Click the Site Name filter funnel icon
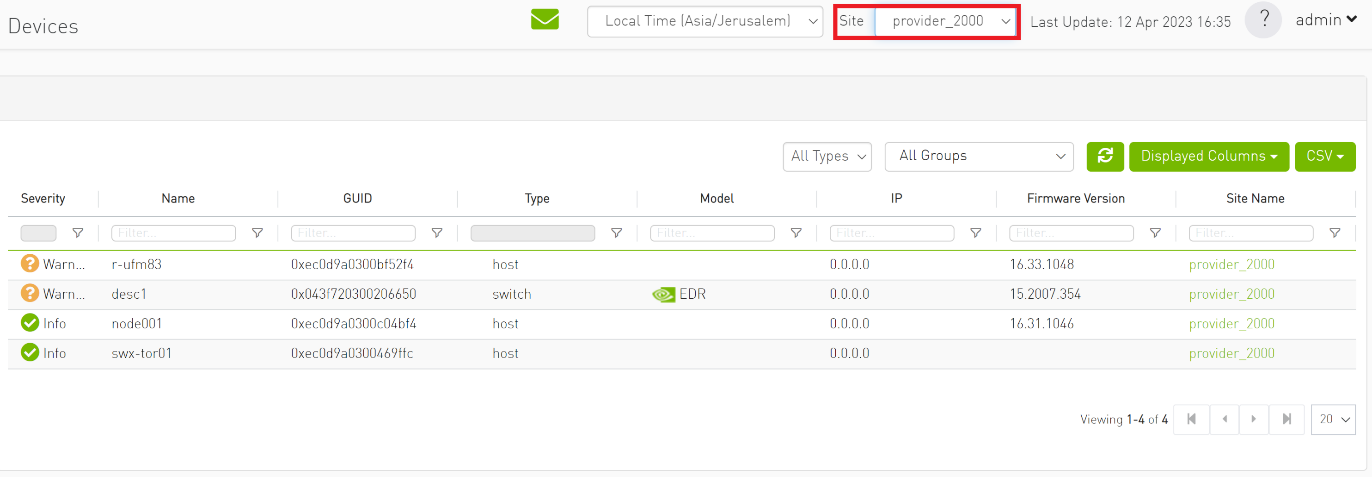Viewport: 1372px width, 477px height. point(1334,233)
